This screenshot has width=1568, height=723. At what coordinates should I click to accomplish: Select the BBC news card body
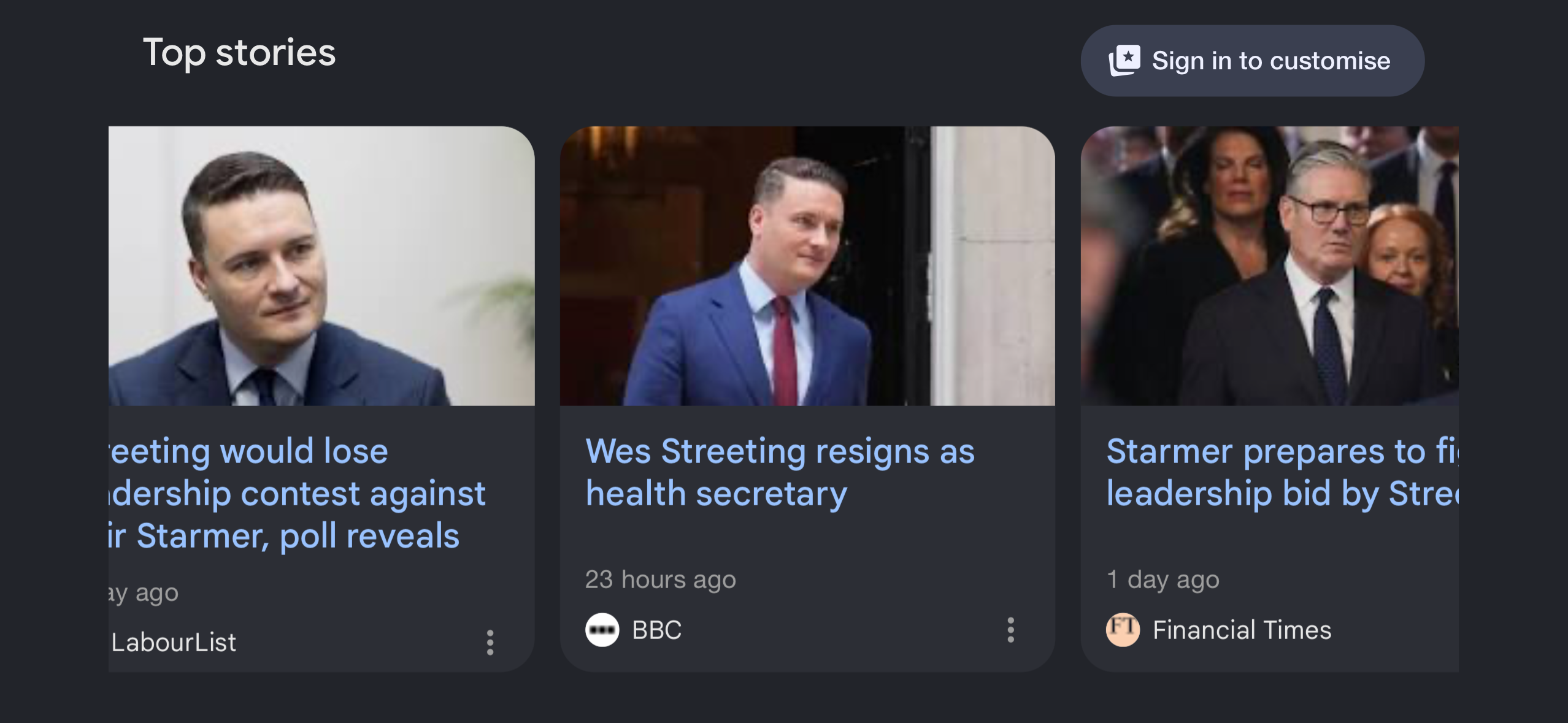[807, 399]
